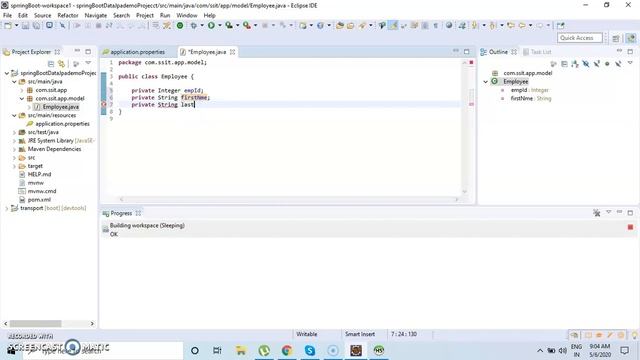Switch to the Task List tab
The image size is (640, 360).
(537, 52)
